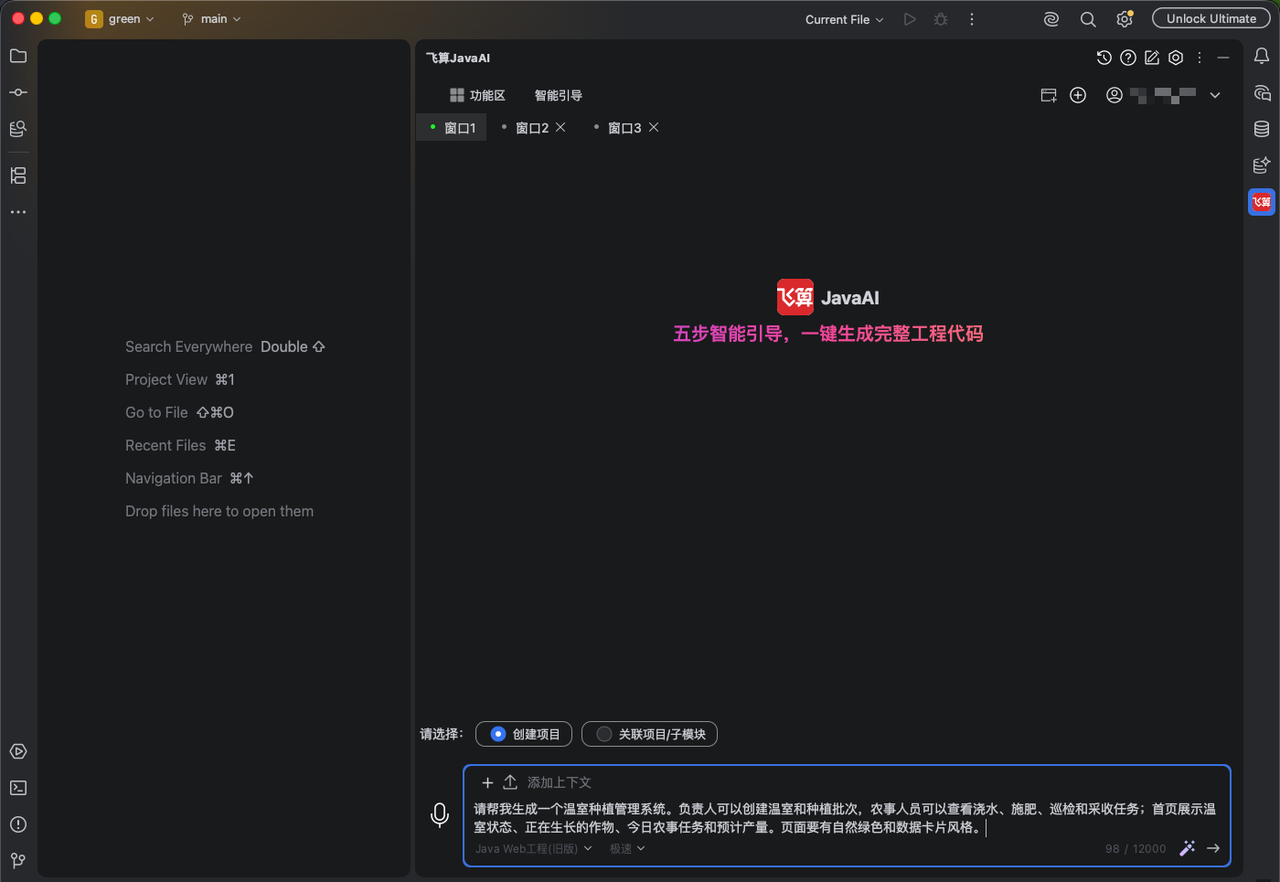Open the history clock icon in JavaAI panel
Screen dimensions: 1280x882
tap(1104, 58)
